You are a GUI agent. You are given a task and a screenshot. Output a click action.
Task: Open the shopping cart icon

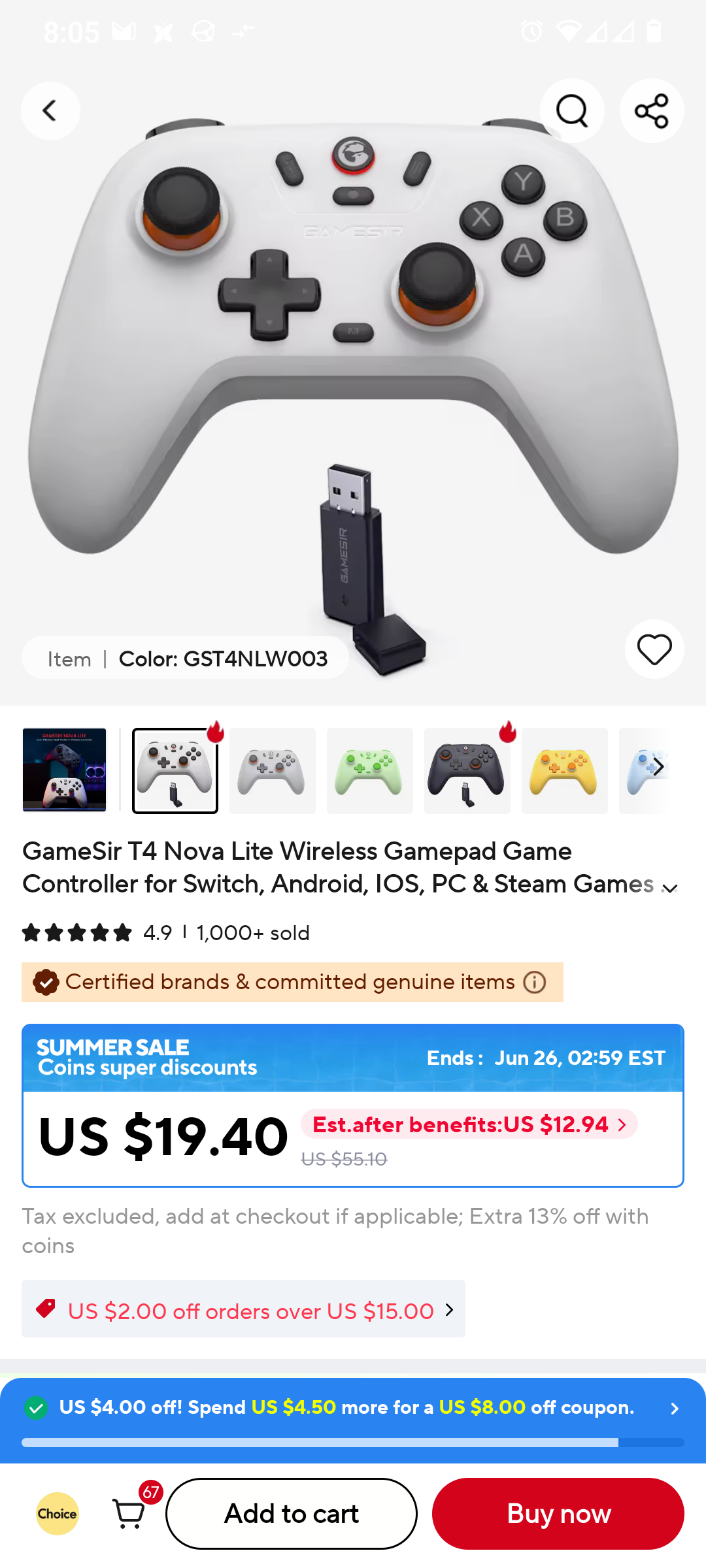pyautogui.click(x=129, y=1513)
